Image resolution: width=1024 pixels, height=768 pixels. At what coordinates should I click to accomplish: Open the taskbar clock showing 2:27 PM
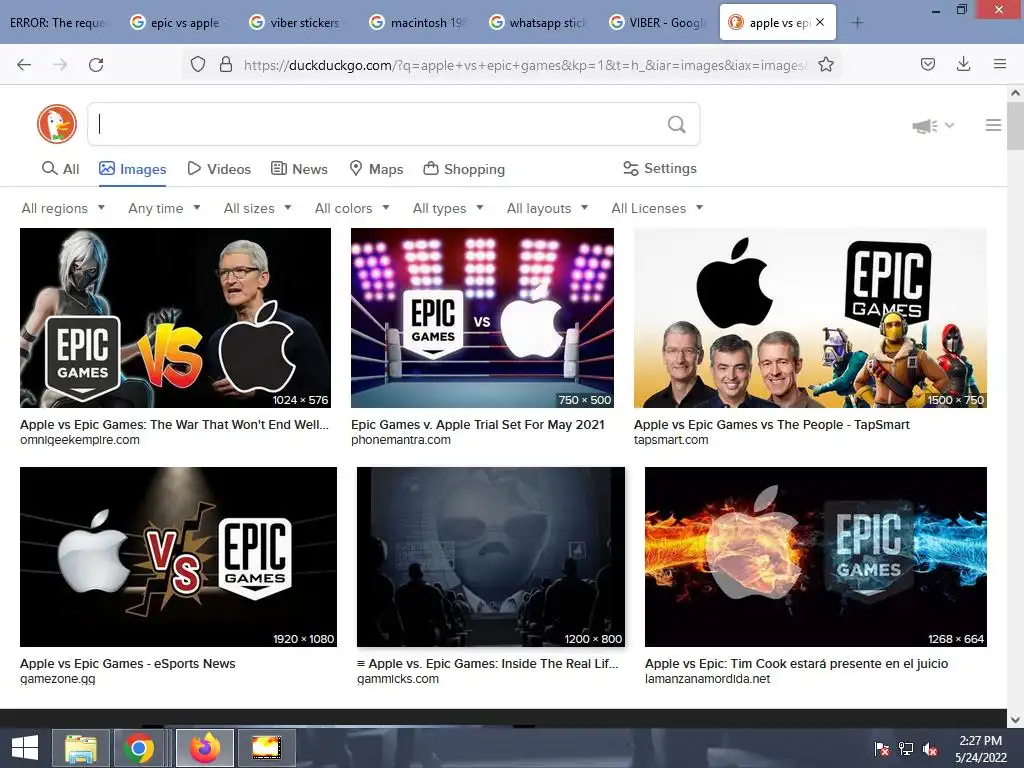click(980, 748)
